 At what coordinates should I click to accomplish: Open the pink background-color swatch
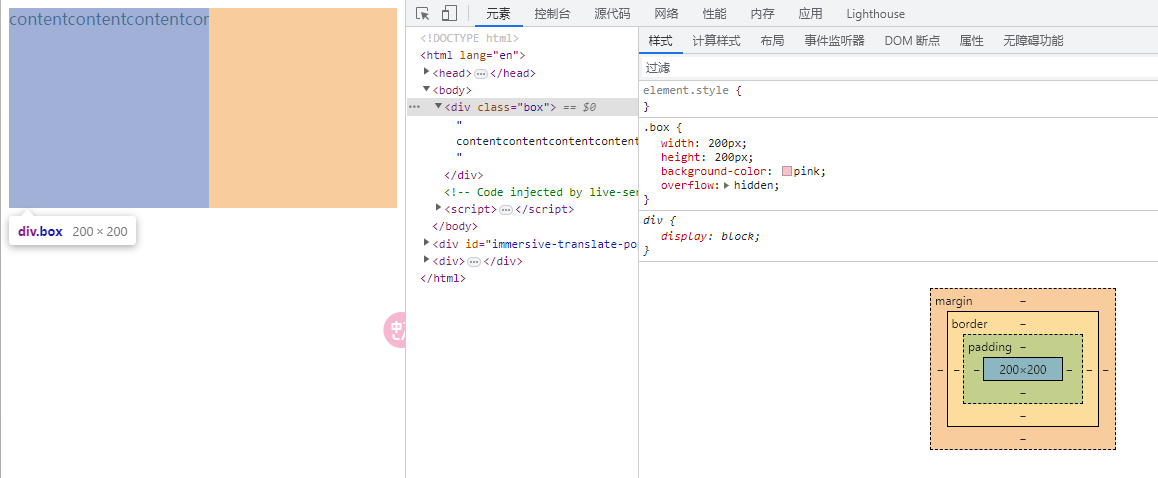pos(787,171)
